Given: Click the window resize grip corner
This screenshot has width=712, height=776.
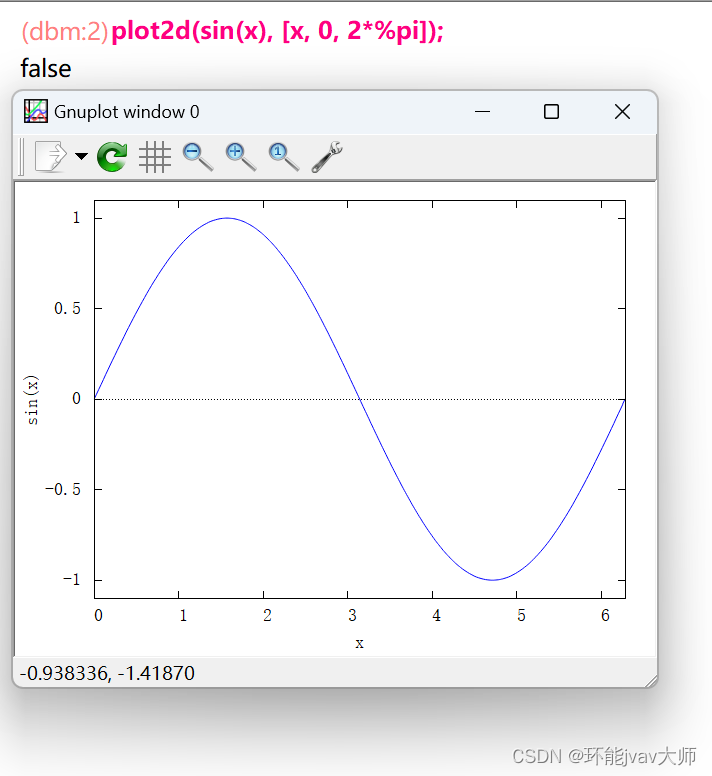Looking at the screenshot, I should pyautogui.click(x=651, y=681).
